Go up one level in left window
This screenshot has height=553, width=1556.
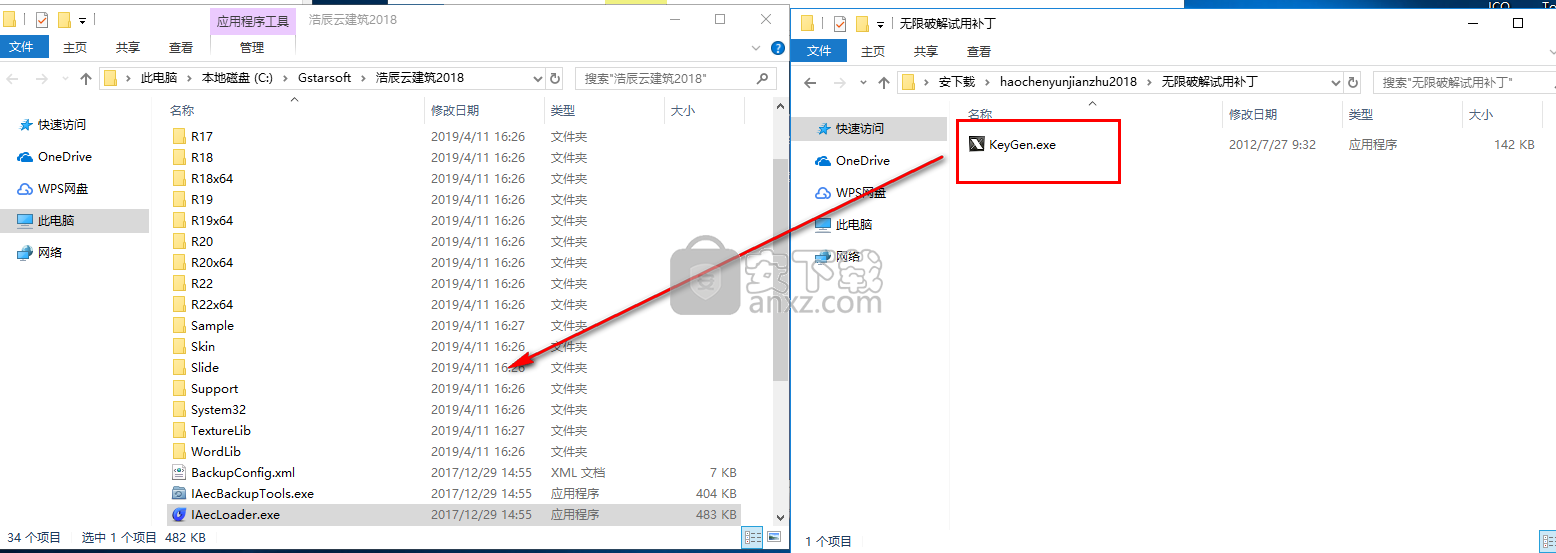(x=86, y=78)
